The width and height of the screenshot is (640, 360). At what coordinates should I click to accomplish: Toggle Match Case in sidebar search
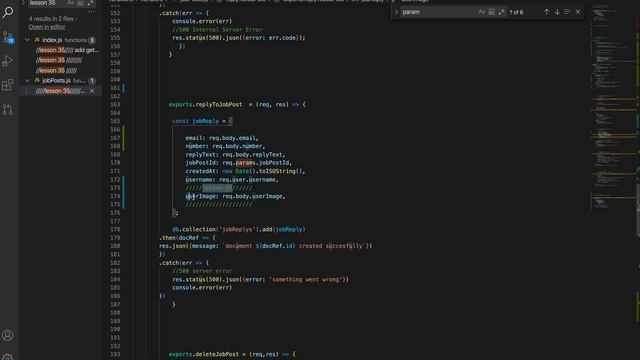pyautogui.click(x=71, y=3)
